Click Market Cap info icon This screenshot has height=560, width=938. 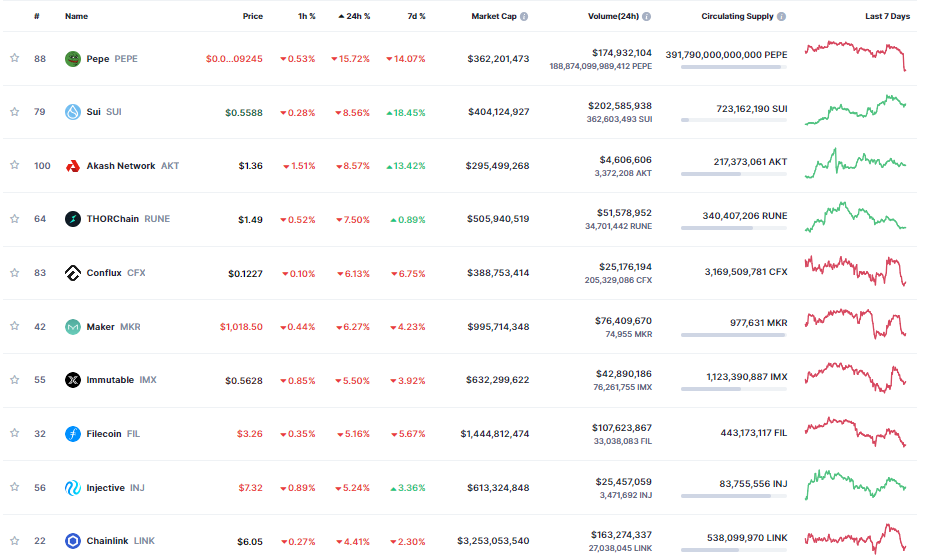point(524,17)
